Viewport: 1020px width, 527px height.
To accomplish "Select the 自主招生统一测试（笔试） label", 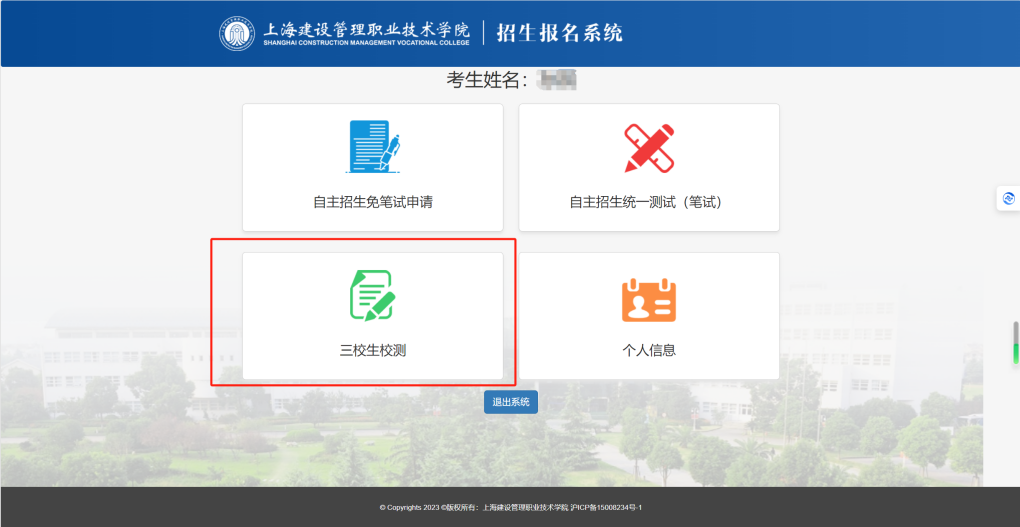I will pos(649,202).
